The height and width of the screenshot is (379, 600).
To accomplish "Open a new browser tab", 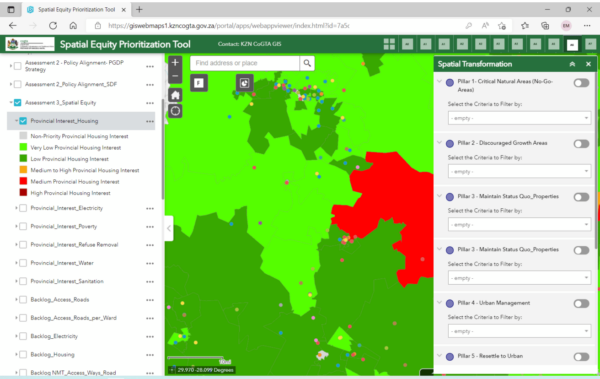I will click(x=139, y=10).
